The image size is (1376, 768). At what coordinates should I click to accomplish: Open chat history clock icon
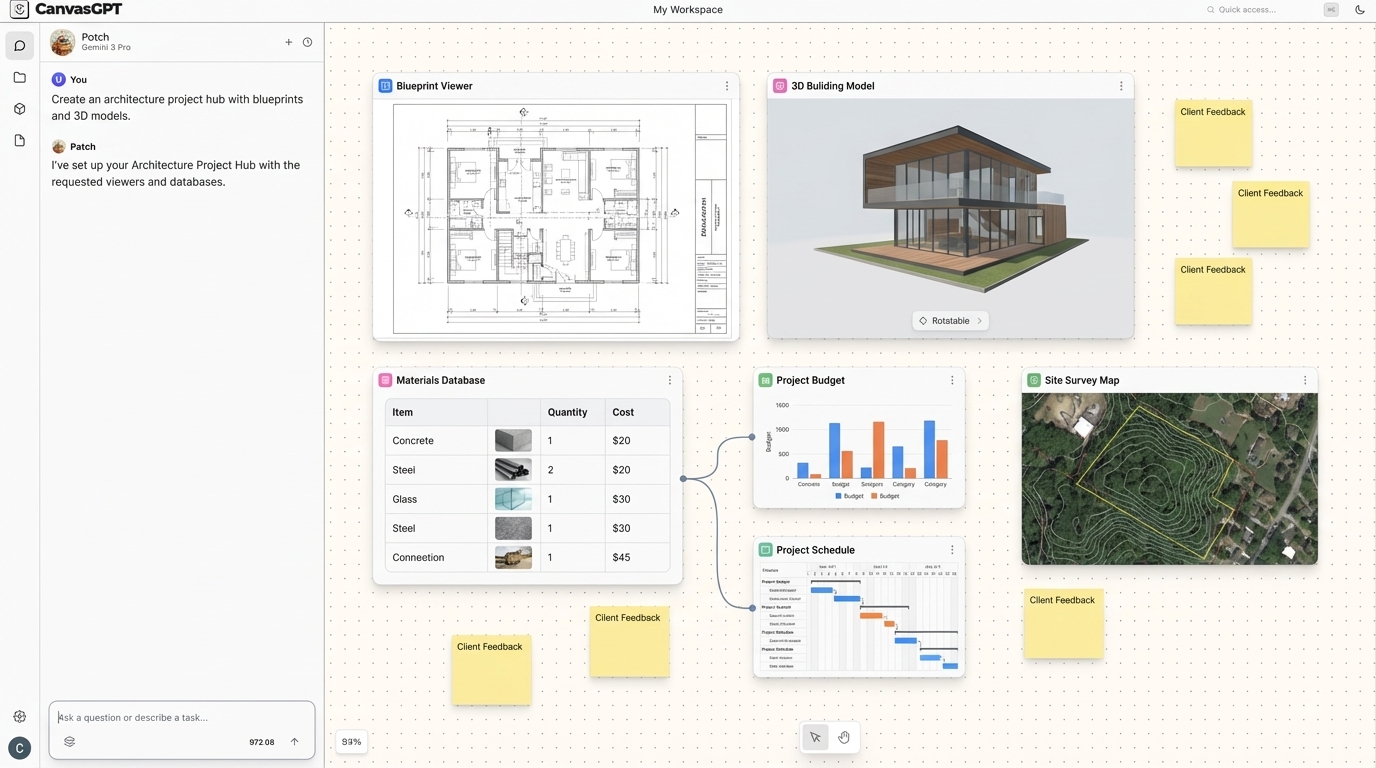pyautogui.click(x=307, y=42)
